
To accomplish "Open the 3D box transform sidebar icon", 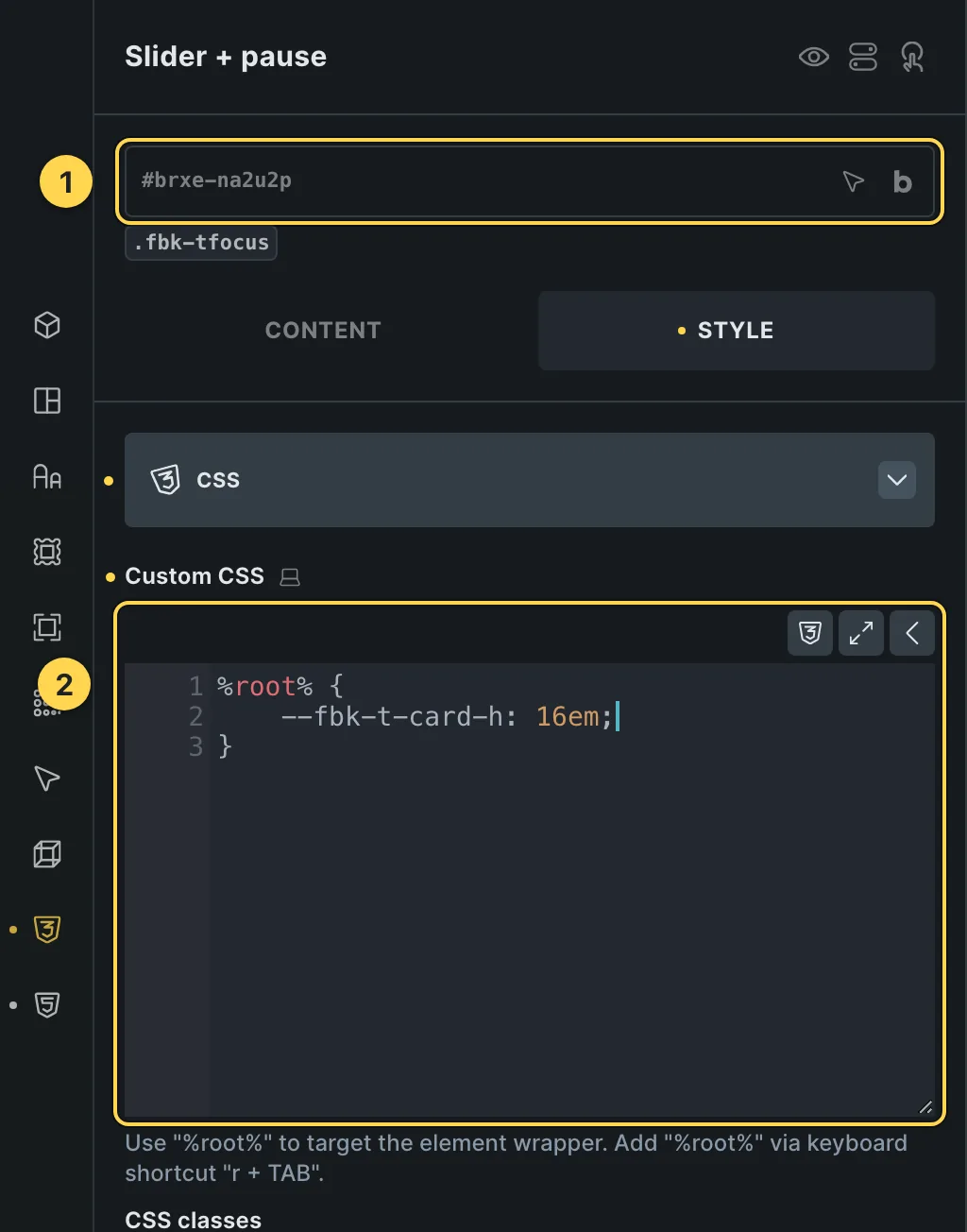I will [47, 854].
